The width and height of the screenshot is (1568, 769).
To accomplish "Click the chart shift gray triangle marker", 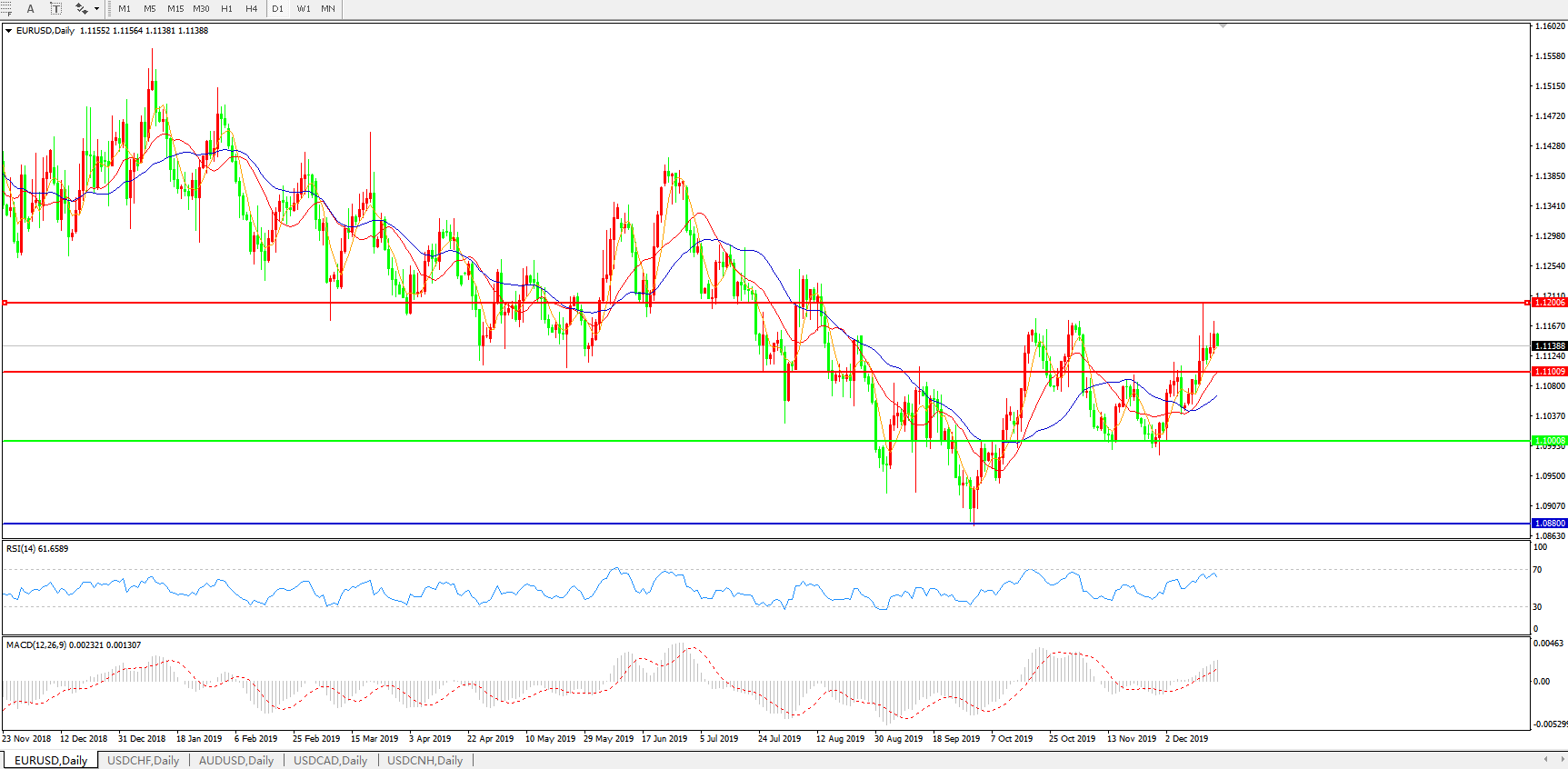I will (1223, 26).
